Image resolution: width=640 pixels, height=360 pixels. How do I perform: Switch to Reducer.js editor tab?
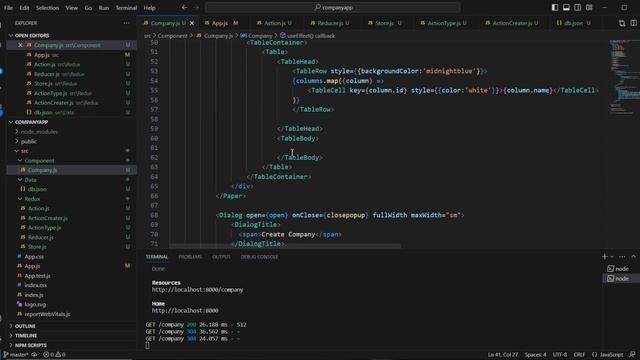(x=330, y=23)
